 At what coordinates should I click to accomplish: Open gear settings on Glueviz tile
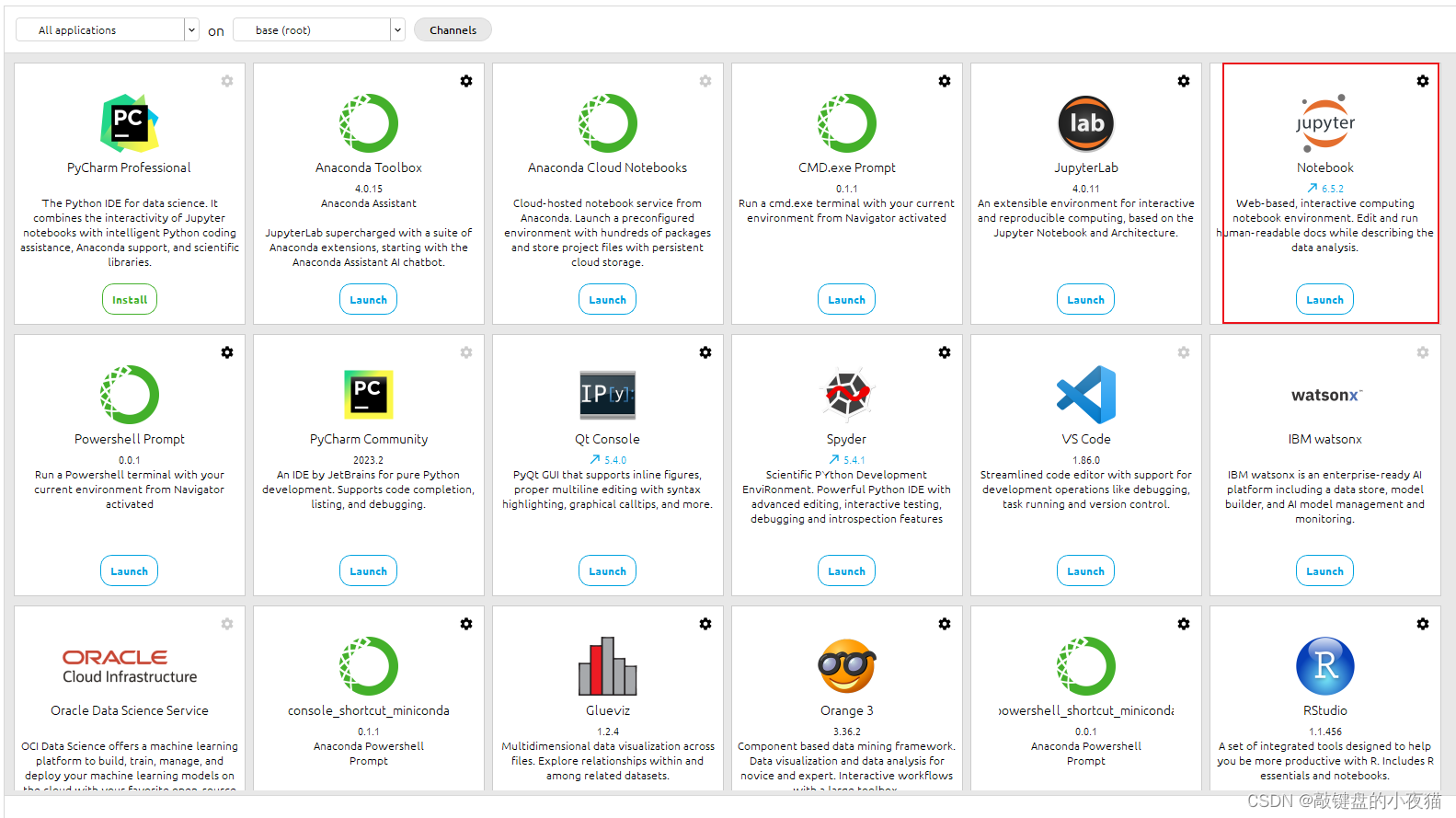click(x=705, y=624)
